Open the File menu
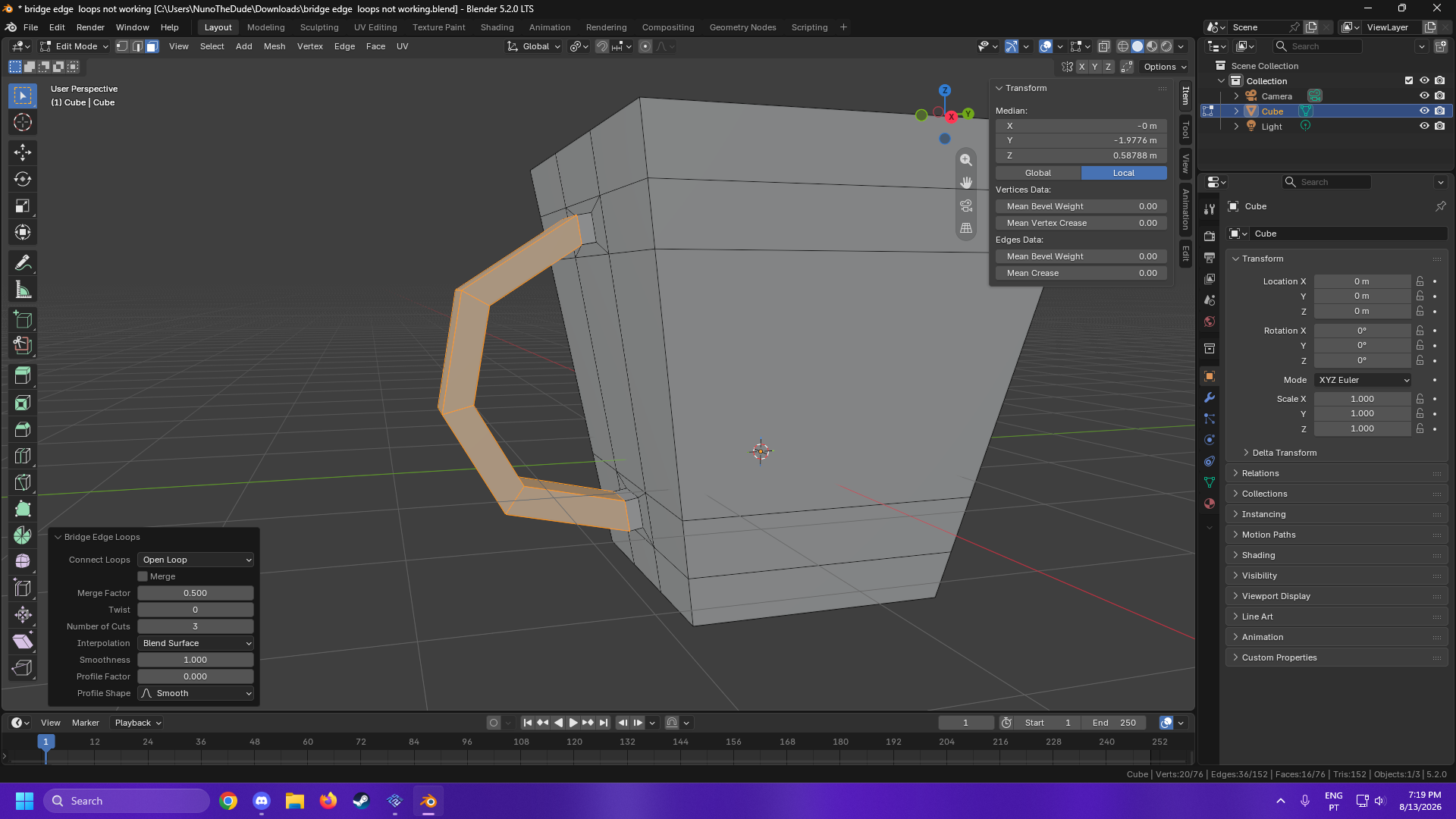 (30, 27)
